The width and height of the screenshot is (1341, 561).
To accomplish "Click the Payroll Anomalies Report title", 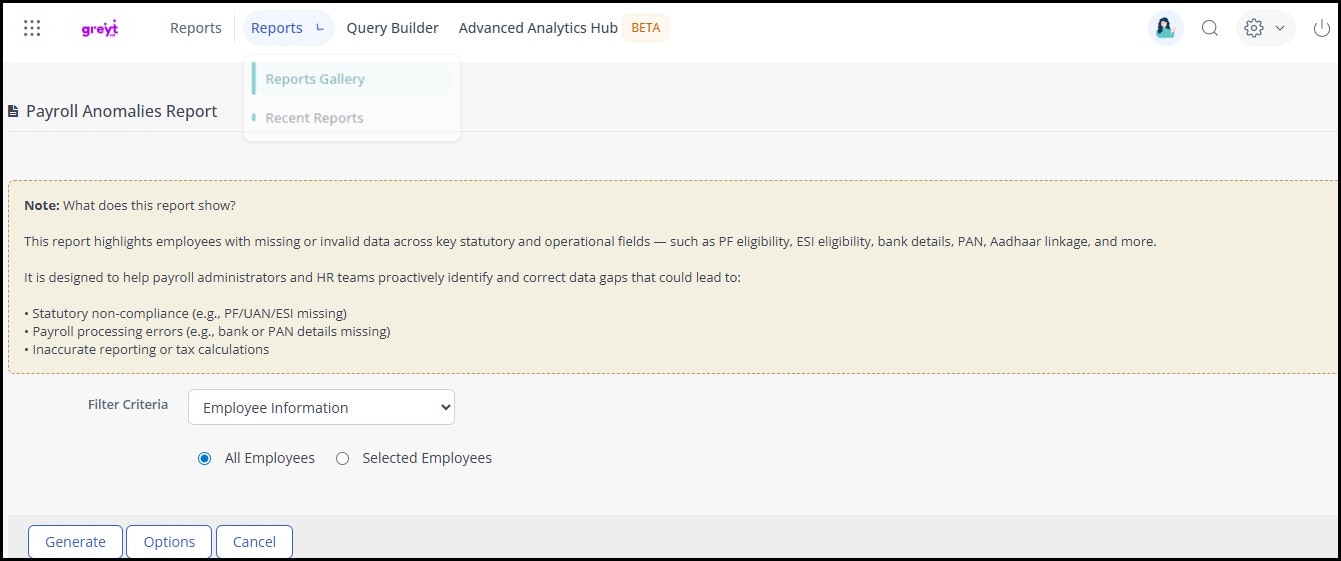I will 121,111.
